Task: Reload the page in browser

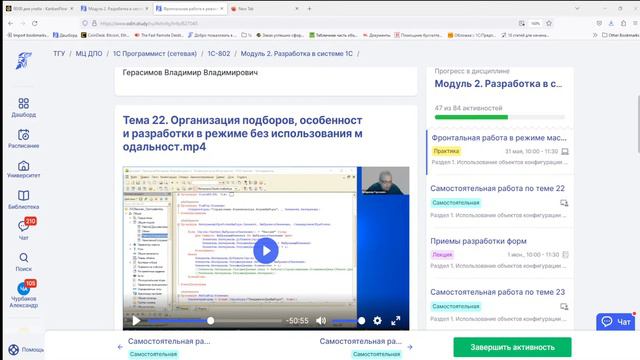Action: click(x=35, y=23)
